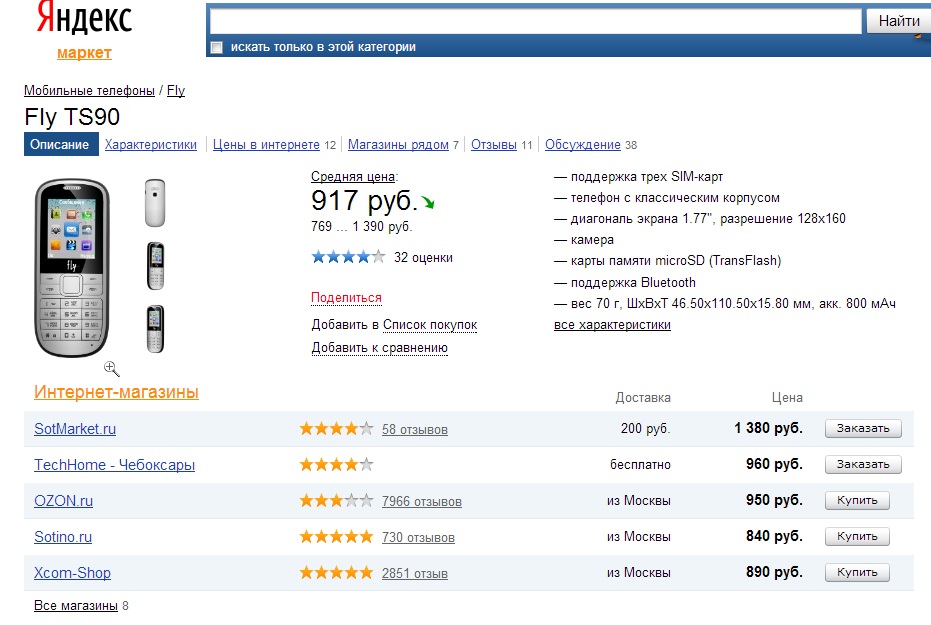The image size is (931, 625).
Task: Open OZON.ru store link
Action: click(x=64, y=501)
